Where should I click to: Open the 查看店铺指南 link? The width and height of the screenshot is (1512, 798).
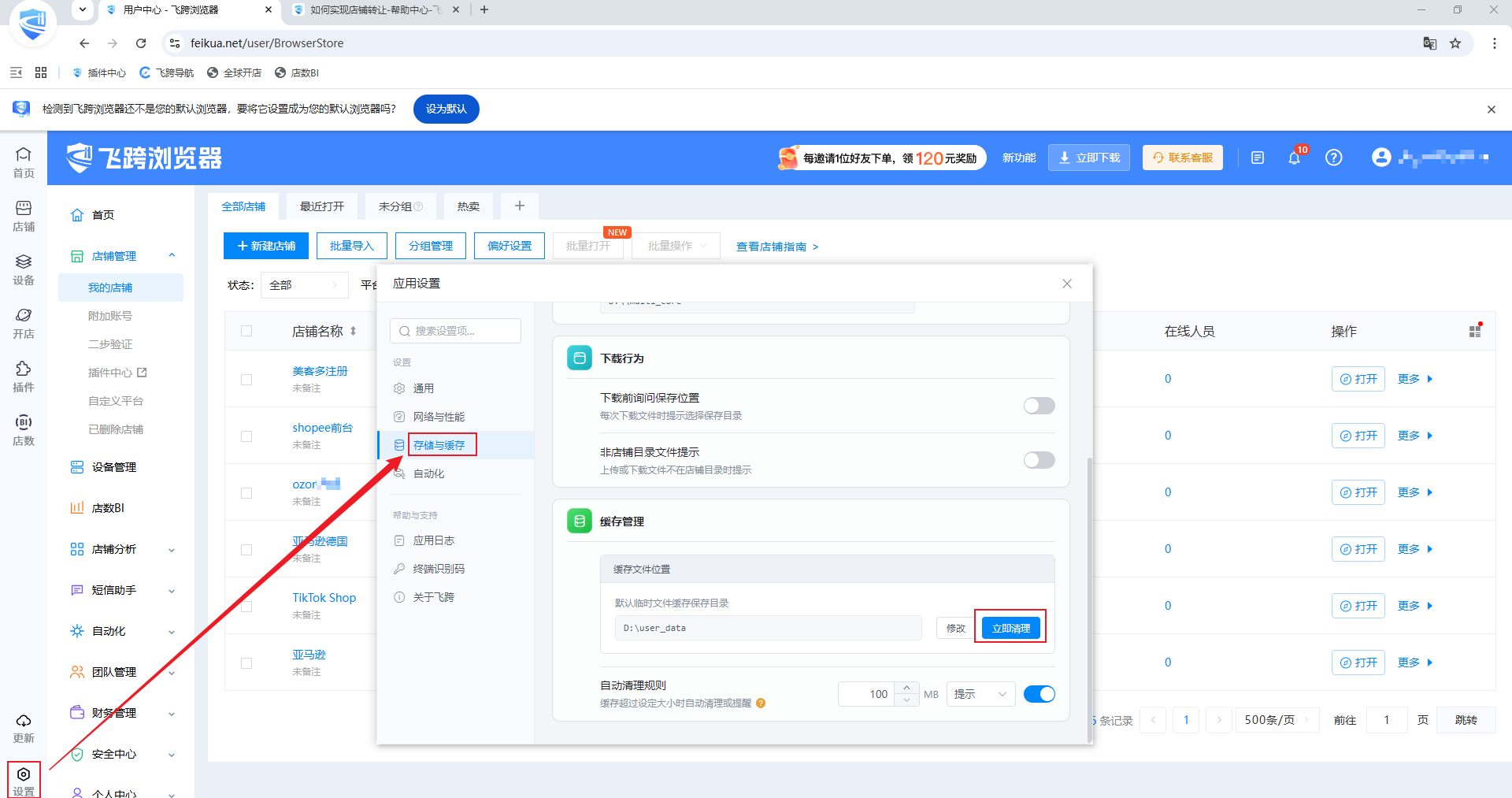point(776,247)
